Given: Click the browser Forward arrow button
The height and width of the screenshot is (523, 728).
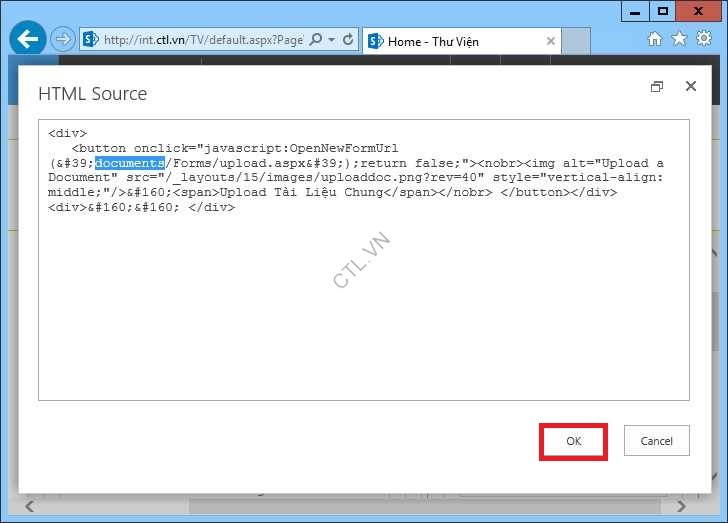Looking at the screenshot, I should pos(63,40).
